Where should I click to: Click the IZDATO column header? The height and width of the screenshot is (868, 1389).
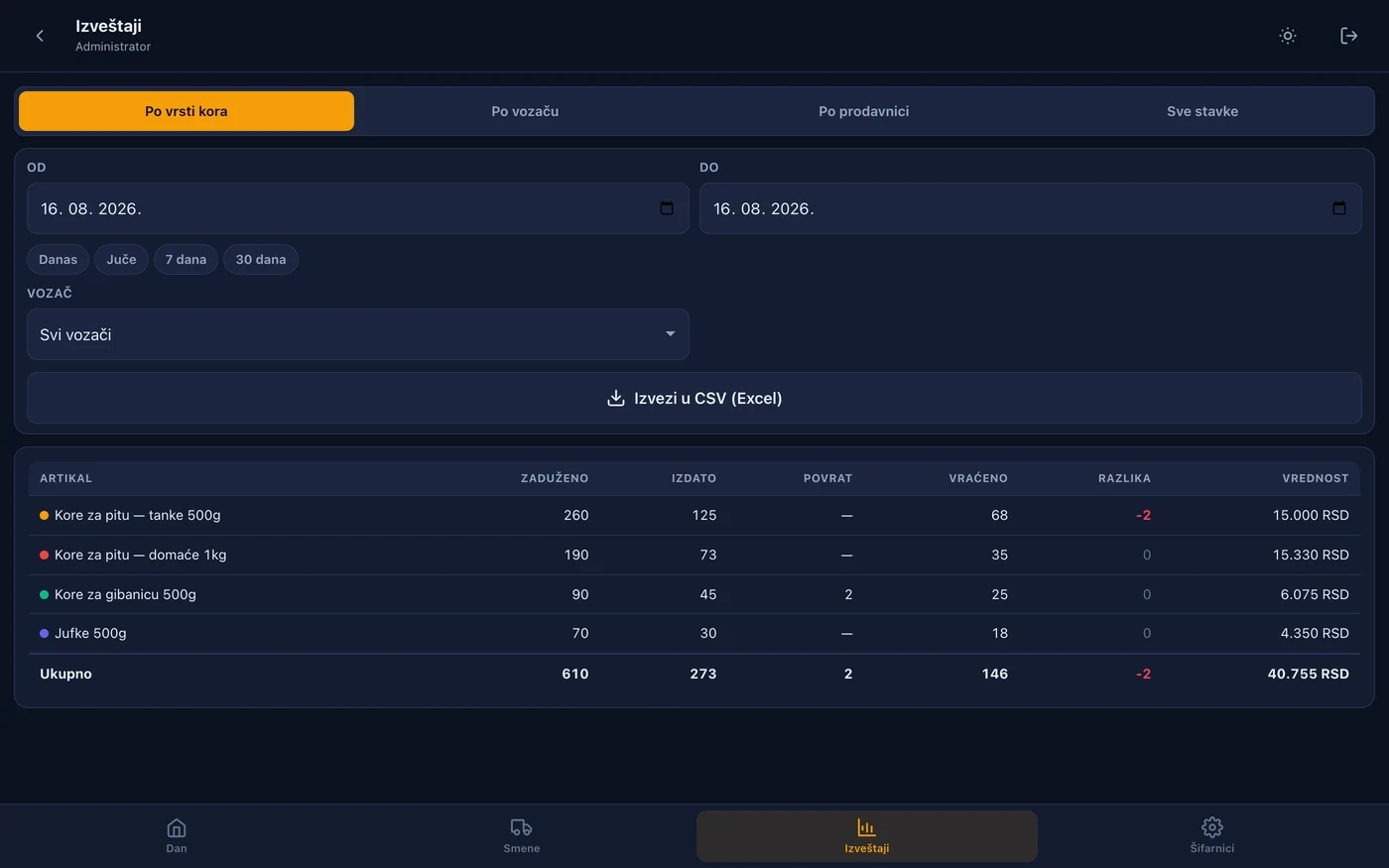click(x=694, y=478)
